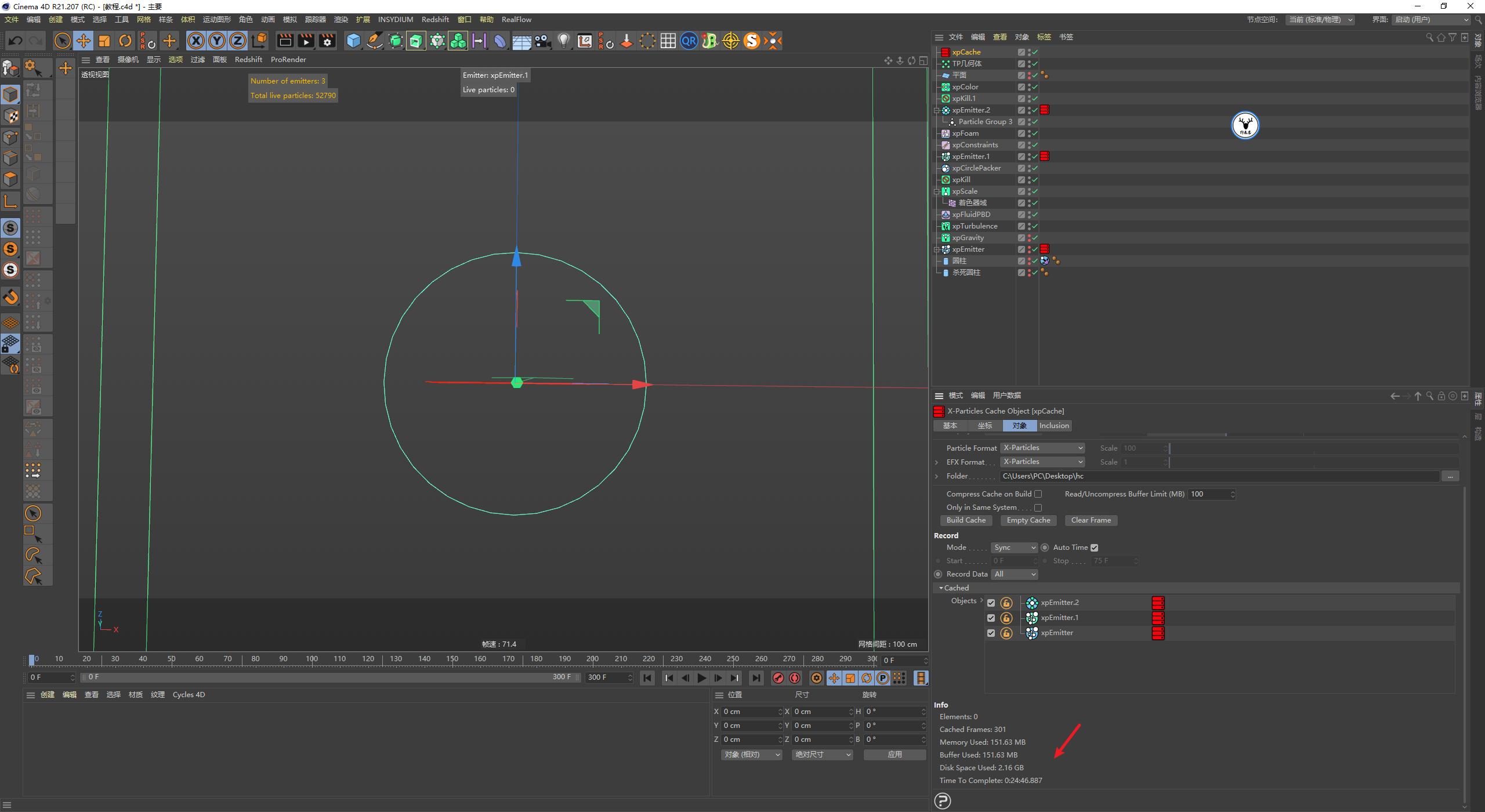
Task: Select the Rotate tool
Action: coord(125,41)
